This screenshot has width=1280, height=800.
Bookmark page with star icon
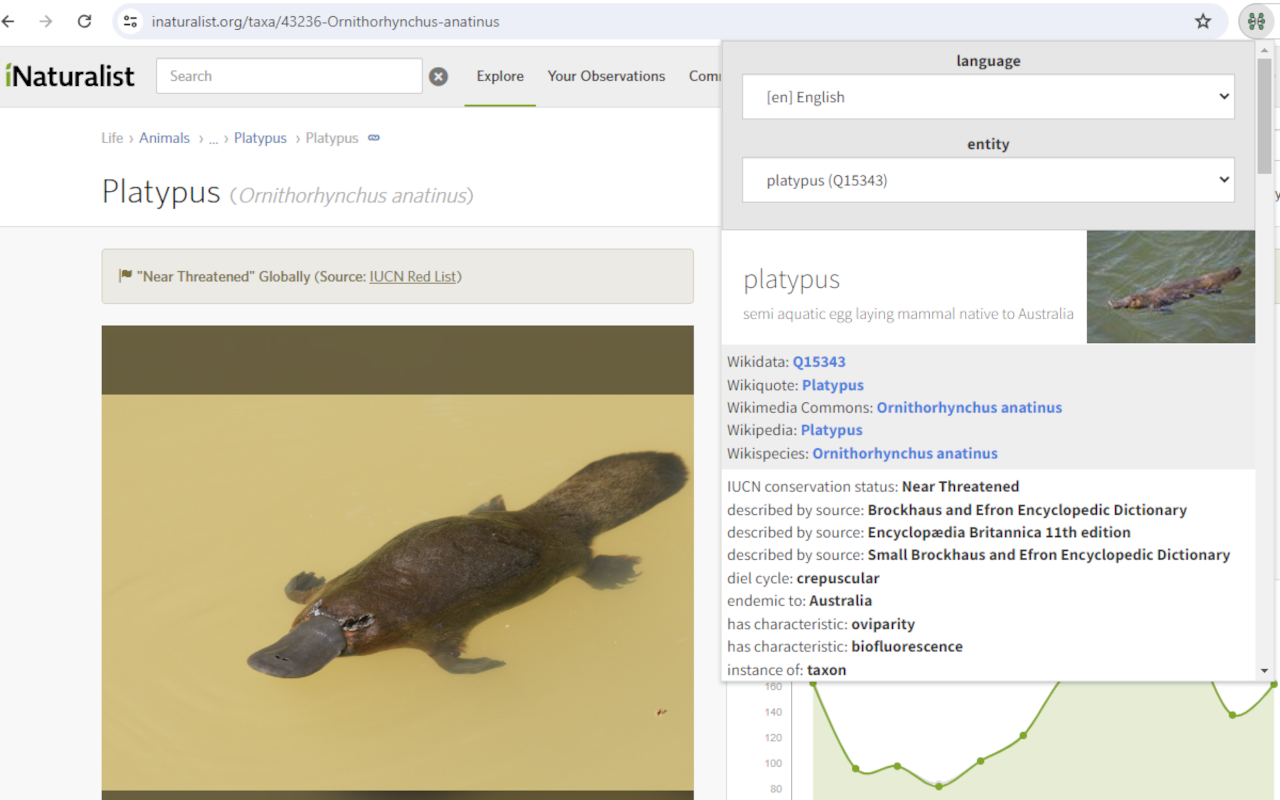pyautogui.click(x=1203, y=21)
